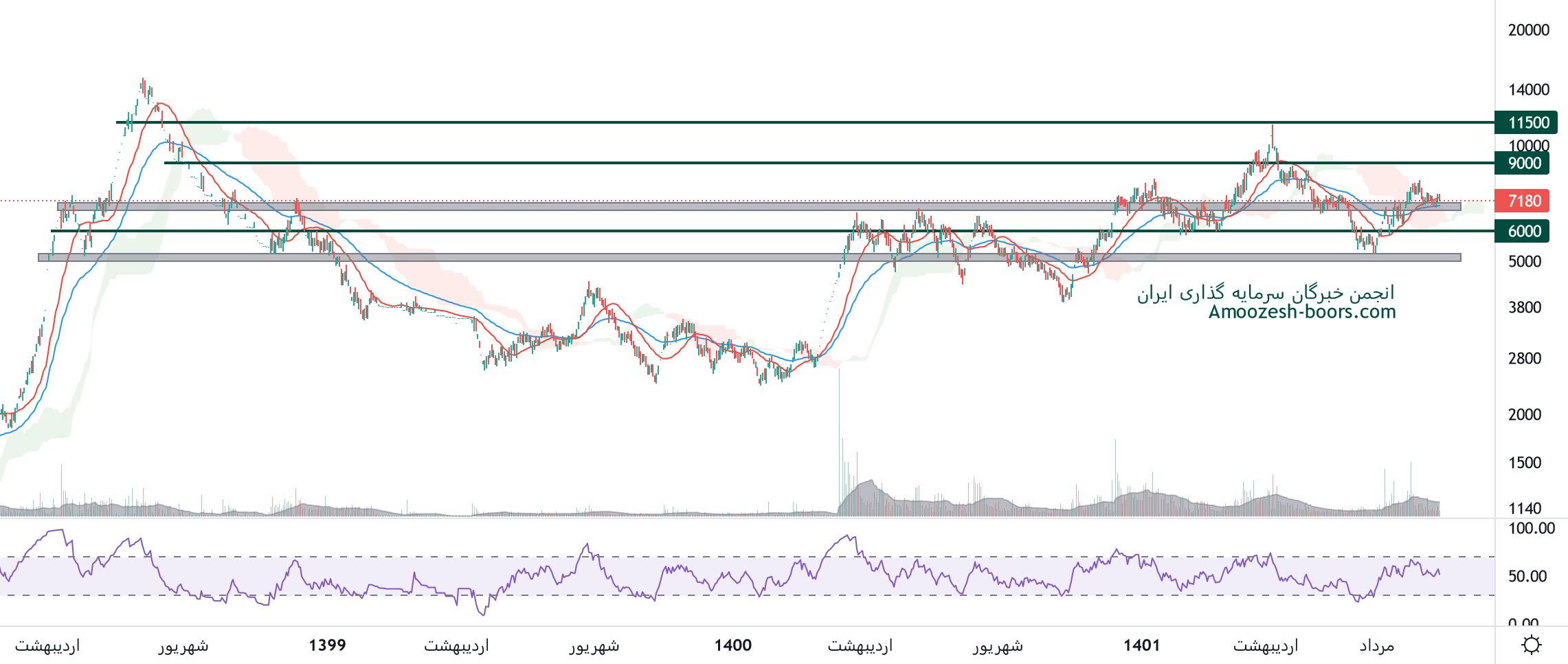Select the 9000 price level label

coord(1524,163)
